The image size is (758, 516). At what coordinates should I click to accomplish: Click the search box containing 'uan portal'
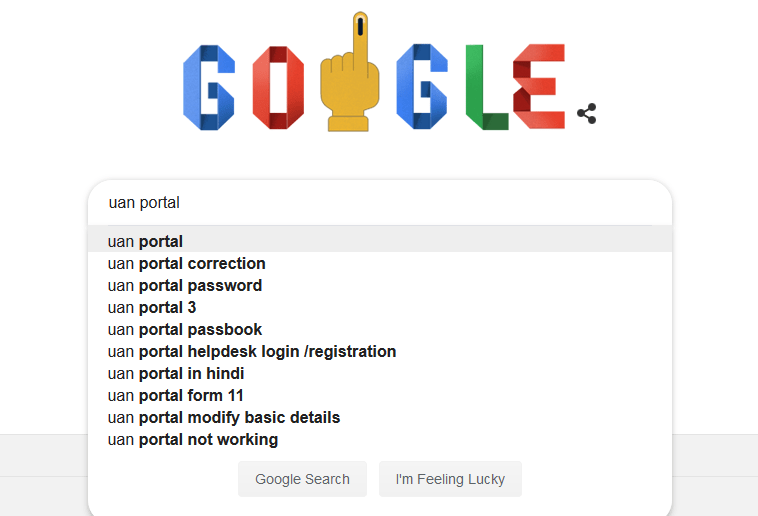(380, 203)
